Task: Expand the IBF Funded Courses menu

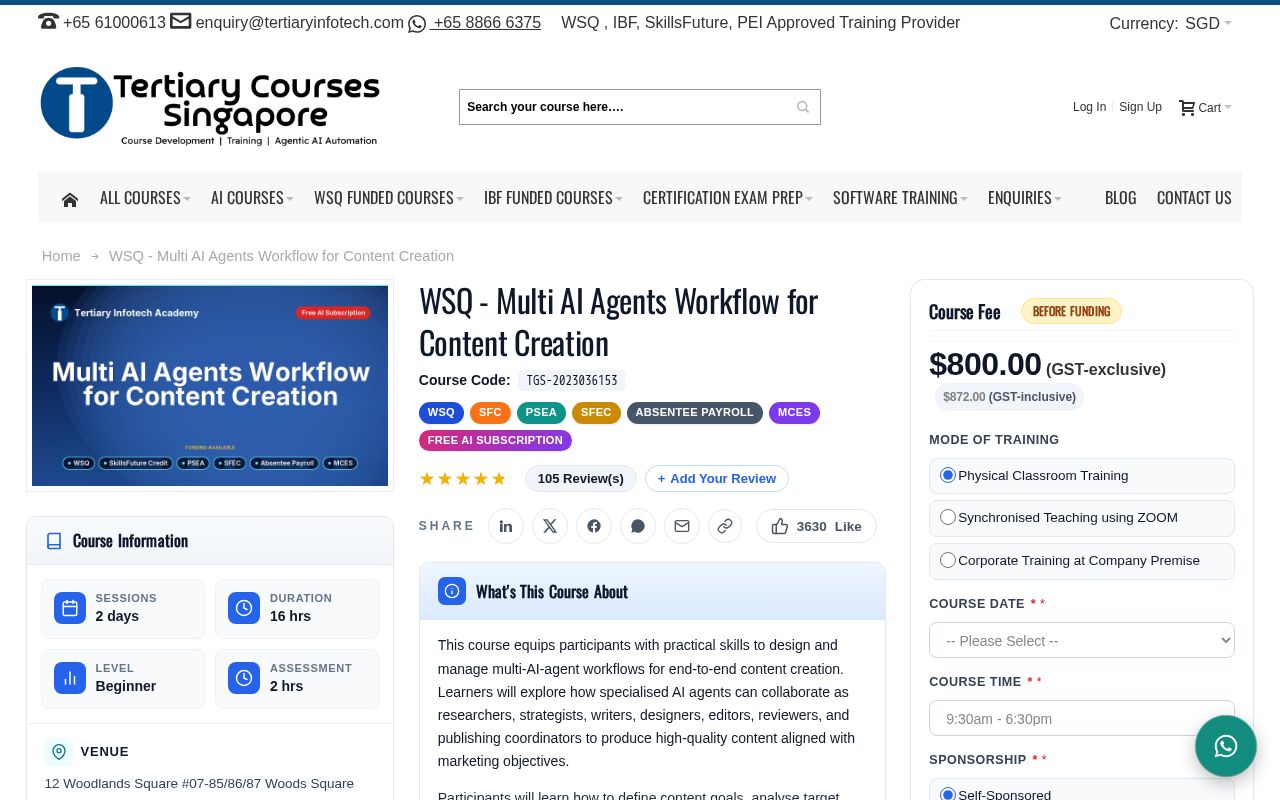Action: [553, 198]
